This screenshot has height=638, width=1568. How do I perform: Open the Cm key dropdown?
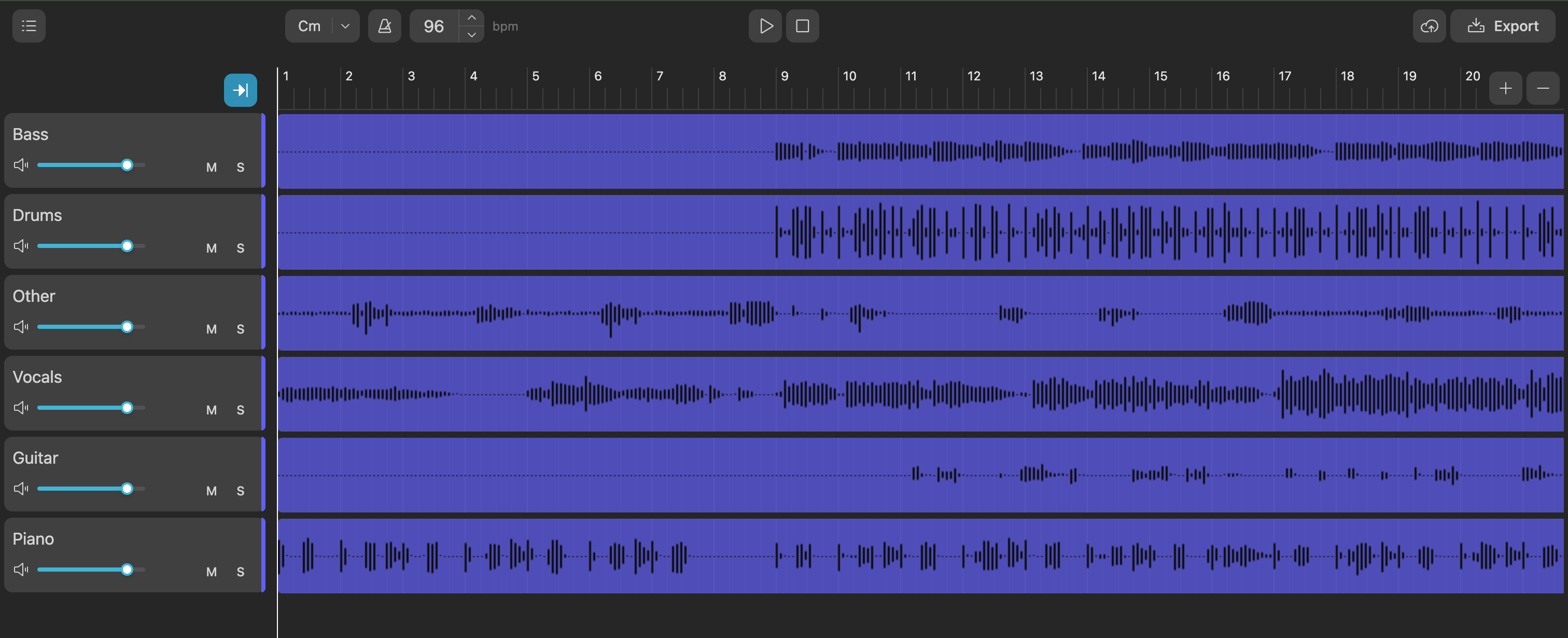(x=345, y=26)
